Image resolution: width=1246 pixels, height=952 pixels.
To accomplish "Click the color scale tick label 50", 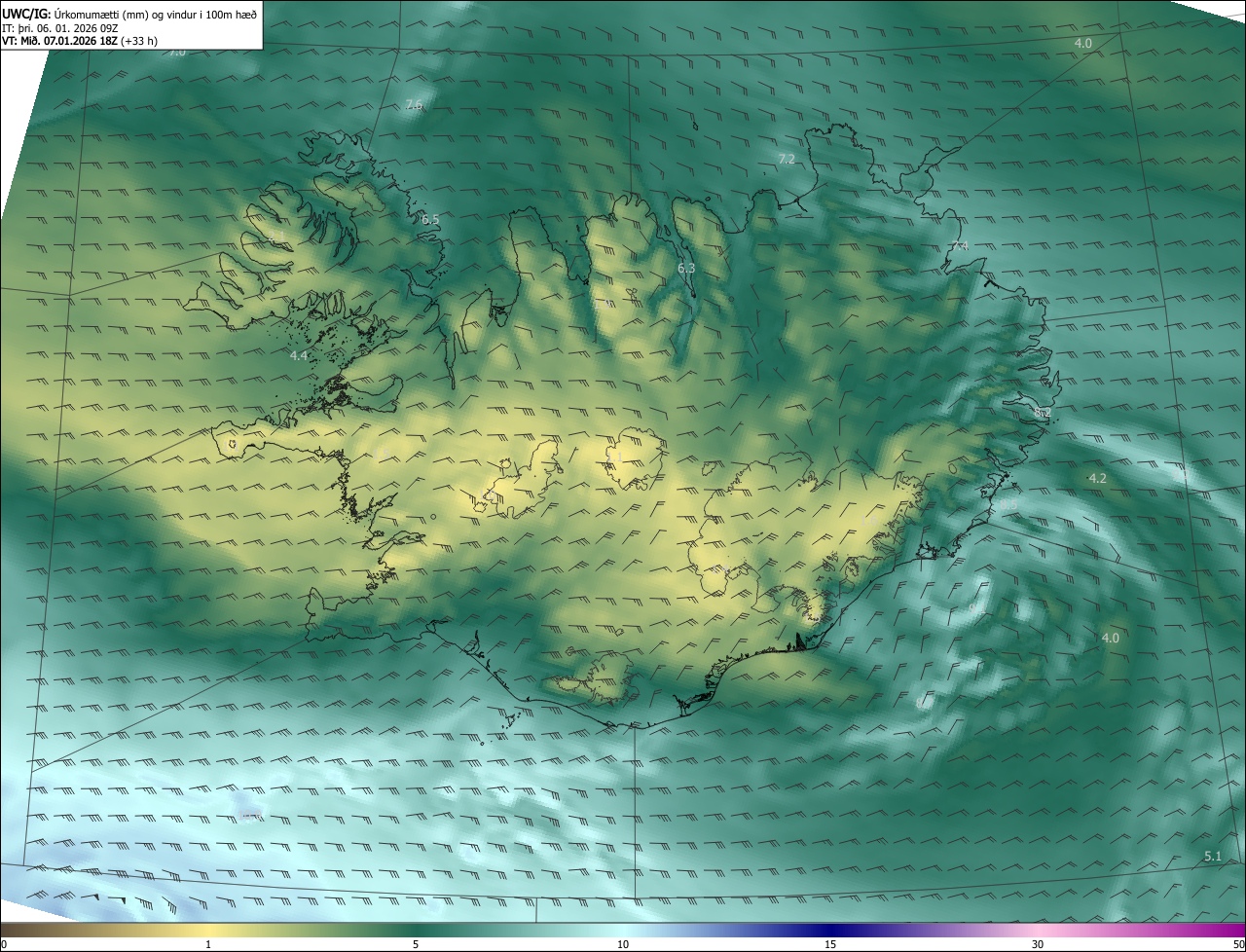I will click(1238, 945).
